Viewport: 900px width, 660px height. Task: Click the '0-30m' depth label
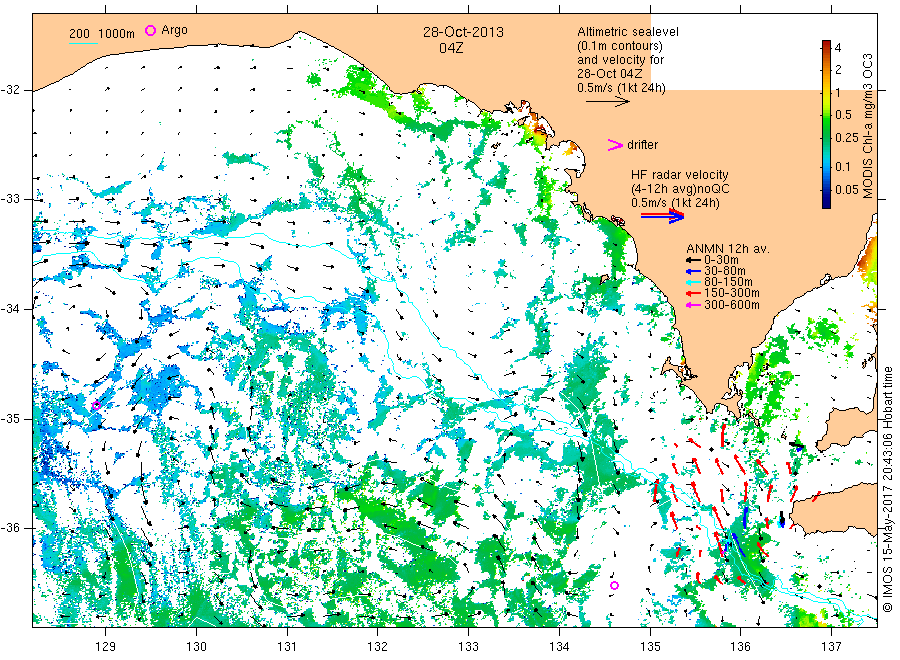[721, 260]
